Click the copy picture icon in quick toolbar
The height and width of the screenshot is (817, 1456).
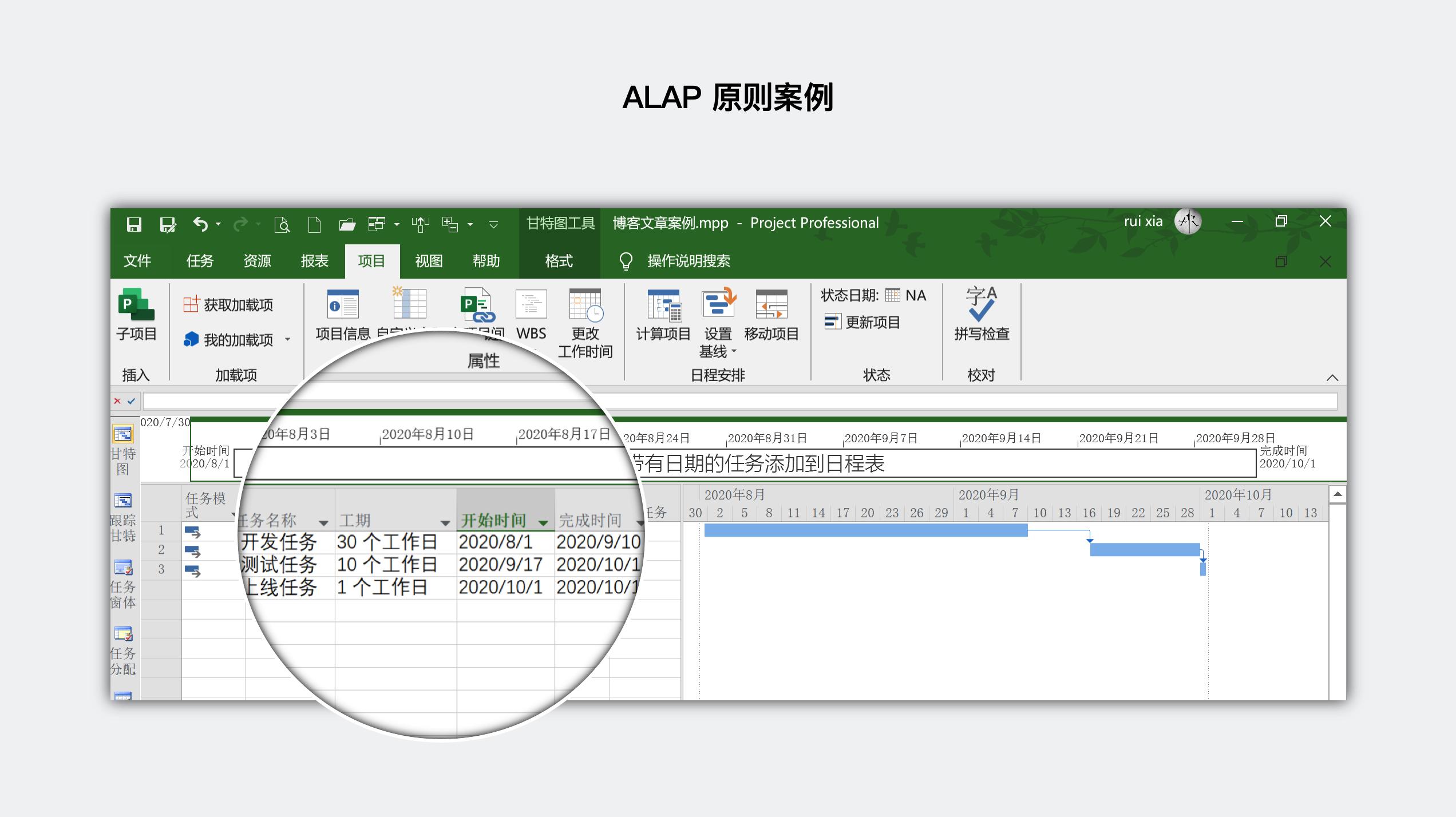pos(450,224)
